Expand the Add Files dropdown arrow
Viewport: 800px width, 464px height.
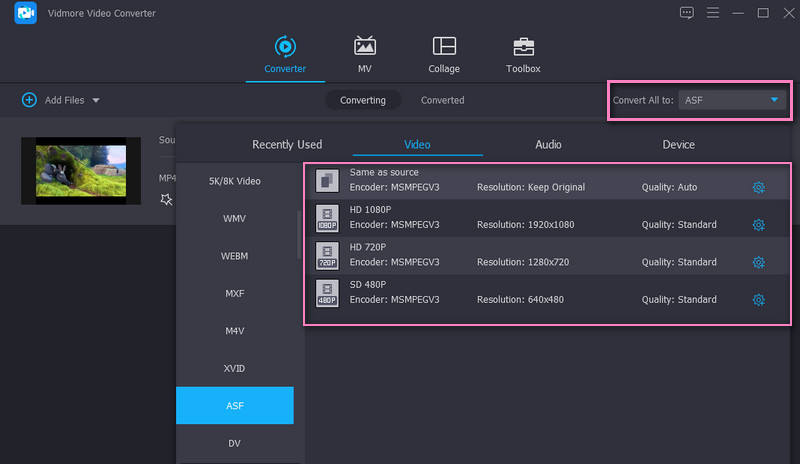pos(96,100)
